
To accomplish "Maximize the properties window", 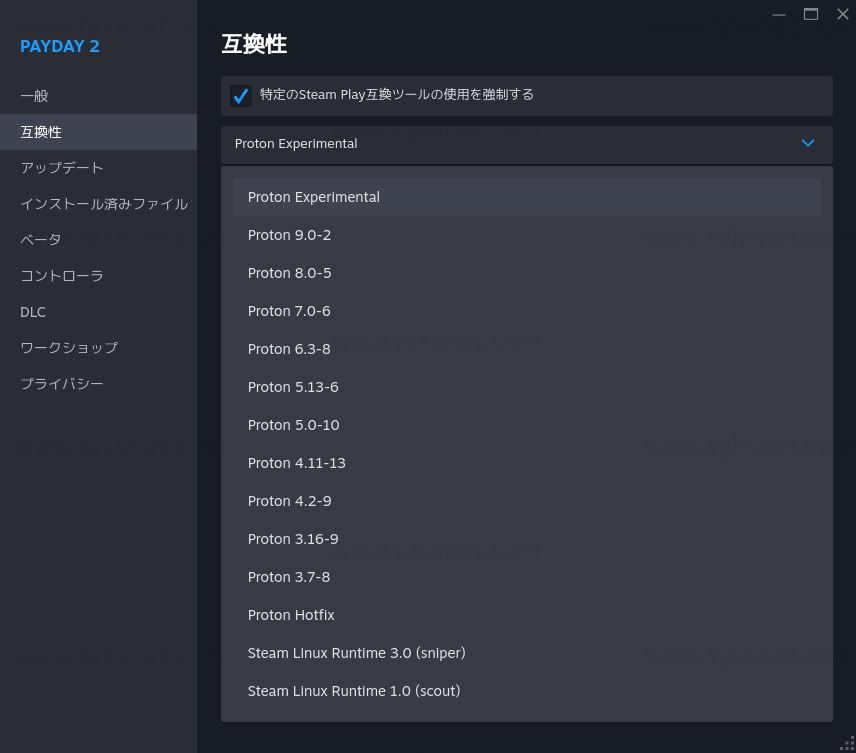I will pyautogui.click(x=811, y=14).
